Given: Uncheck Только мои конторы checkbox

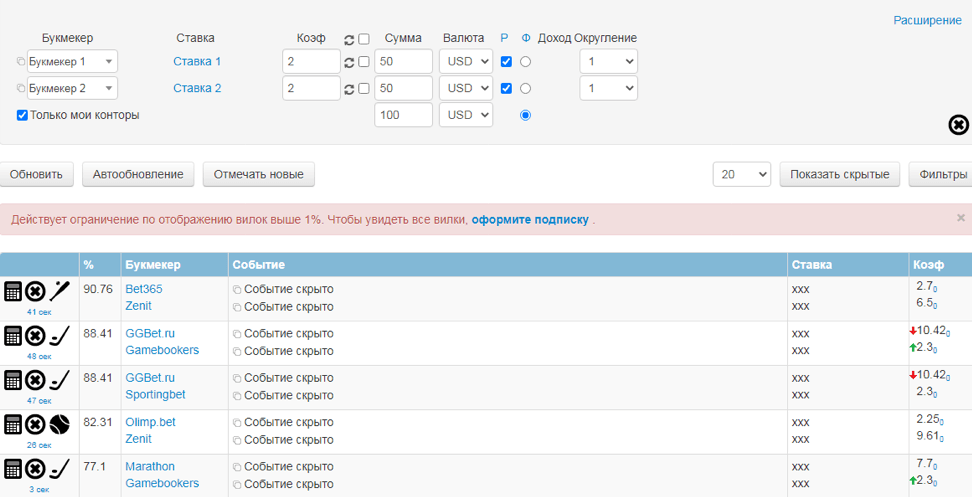Looking at the screenshot, I should (x=22, y=115).
